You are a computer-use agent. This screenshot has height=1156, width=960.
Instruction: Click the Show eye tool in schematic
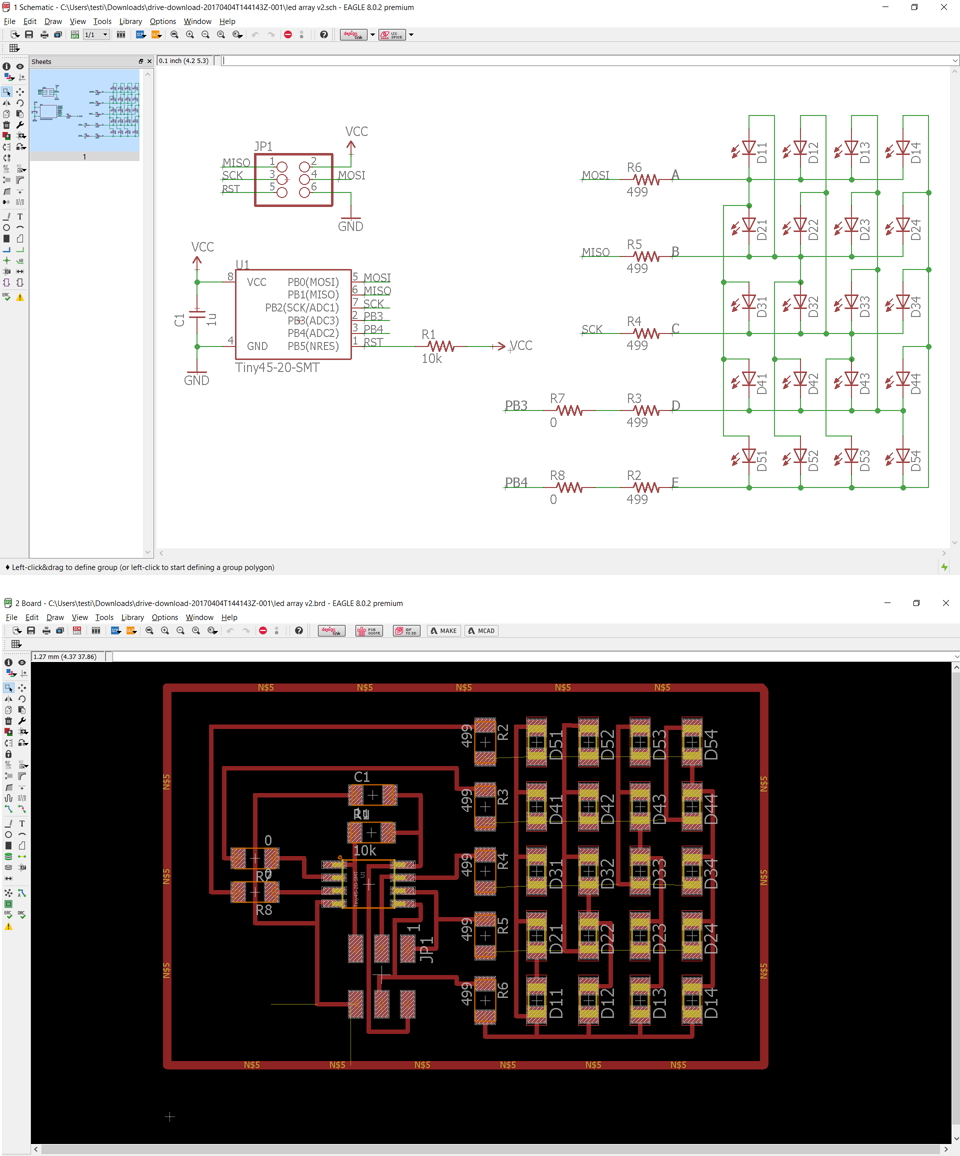tap(20, 66)
